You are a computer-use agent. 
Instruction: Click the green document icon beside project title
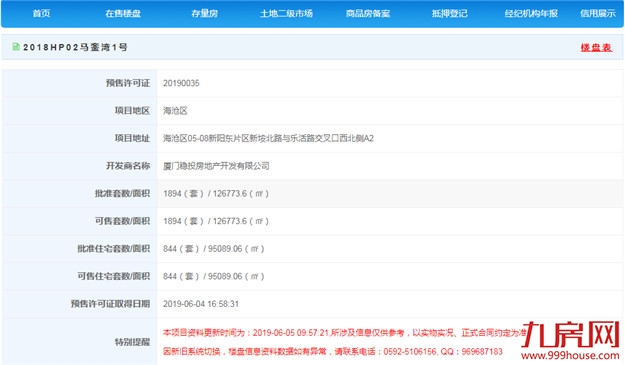[x=16, y=47]
